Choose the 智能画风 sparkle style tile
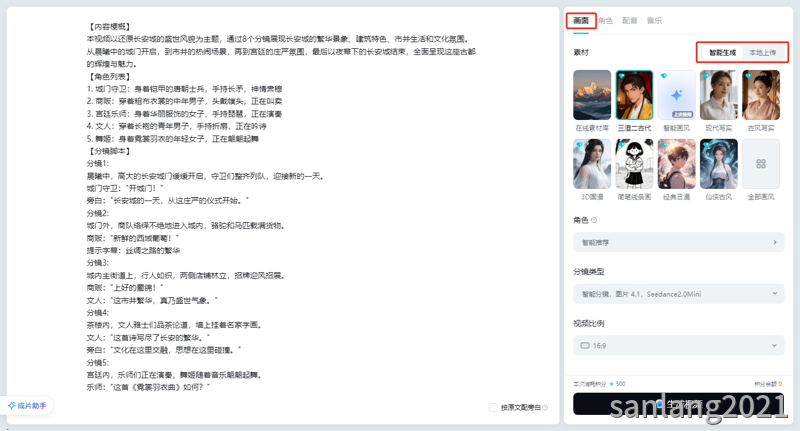The width and height of the screenshot is (800, 431). point(677,95)
